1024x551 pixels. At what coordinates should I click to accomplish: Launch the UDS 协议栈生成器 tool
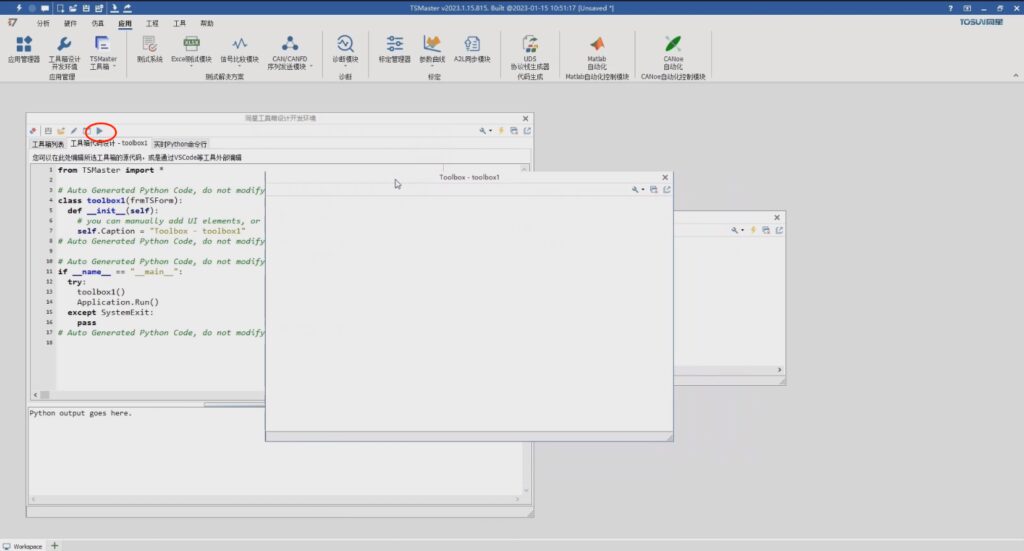coord(530,48)
